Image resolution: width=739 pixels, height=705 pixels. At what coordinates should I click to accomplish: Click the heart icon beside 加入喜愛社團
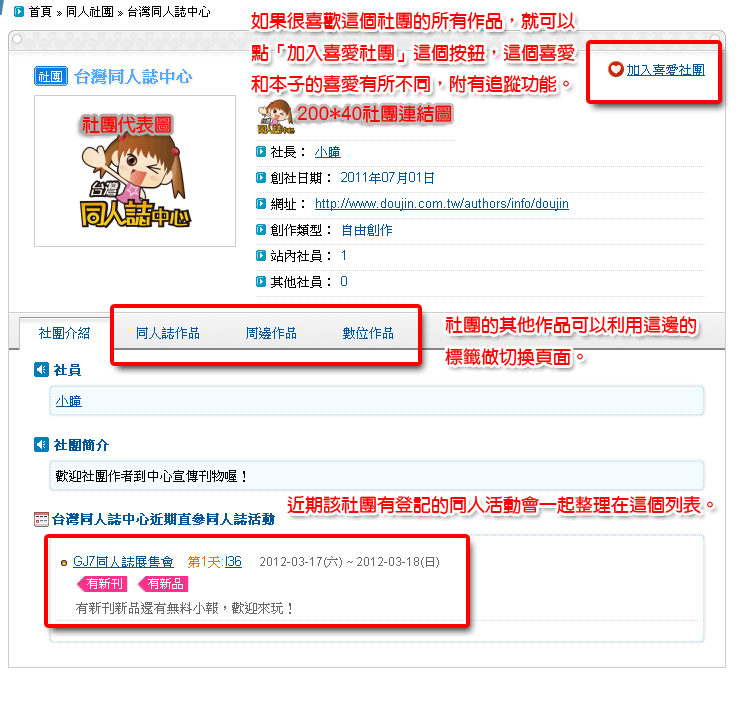pos(615,70)
